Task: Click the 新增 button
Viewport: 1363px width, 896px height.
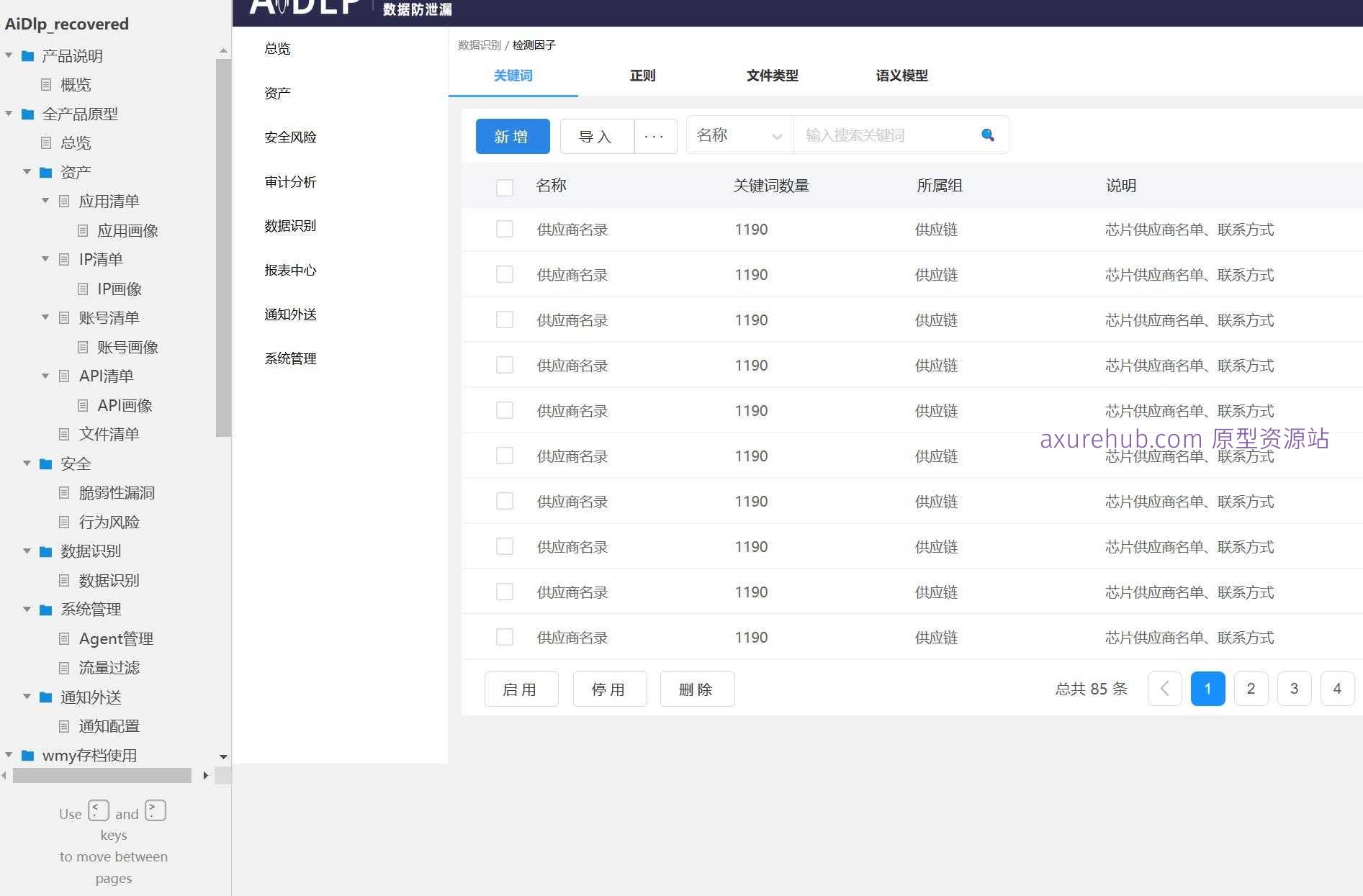Action: (x=512, y=136)
